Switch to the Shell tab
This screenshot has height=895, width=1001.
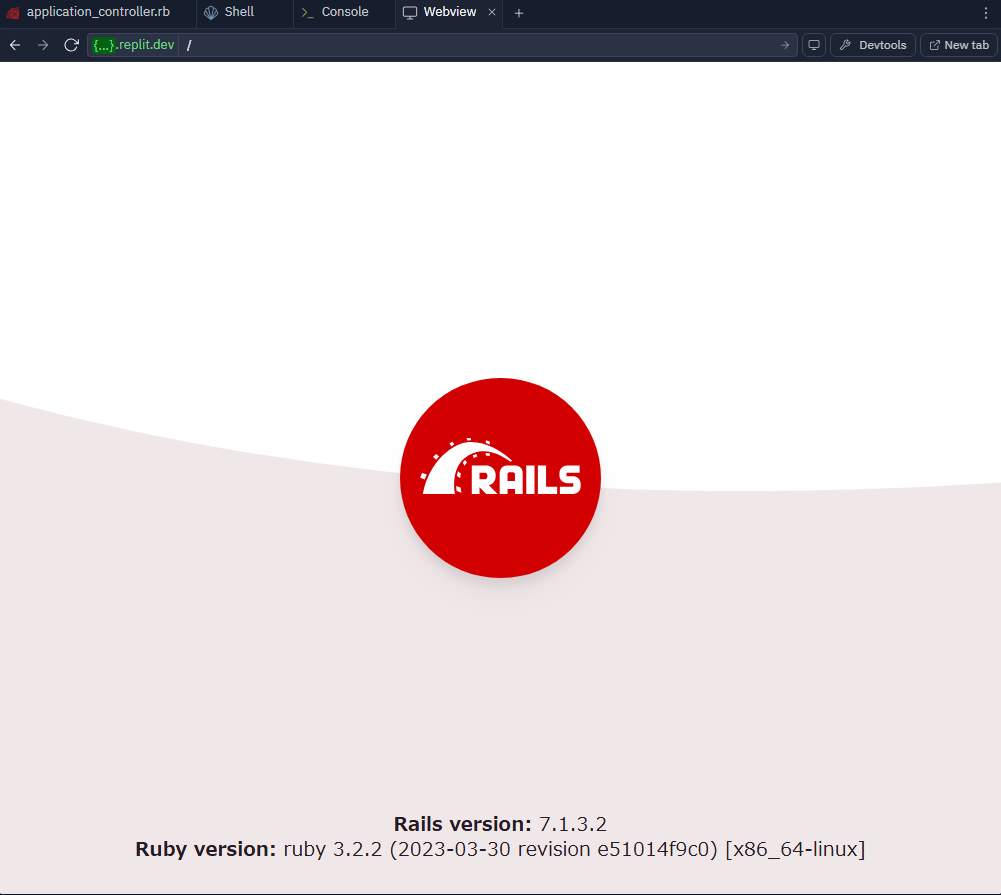point(245,12)
